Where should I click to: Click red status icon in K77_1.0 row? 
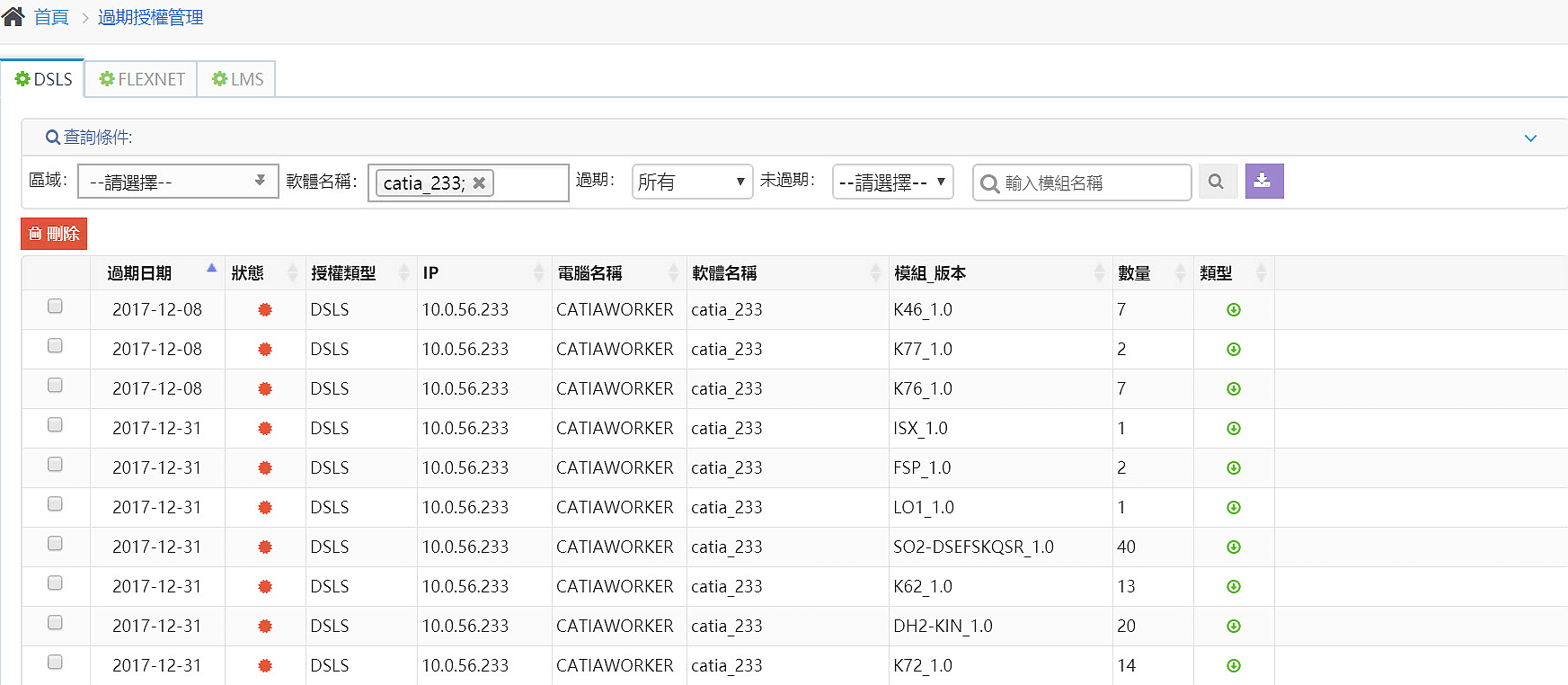pos(265,350)
